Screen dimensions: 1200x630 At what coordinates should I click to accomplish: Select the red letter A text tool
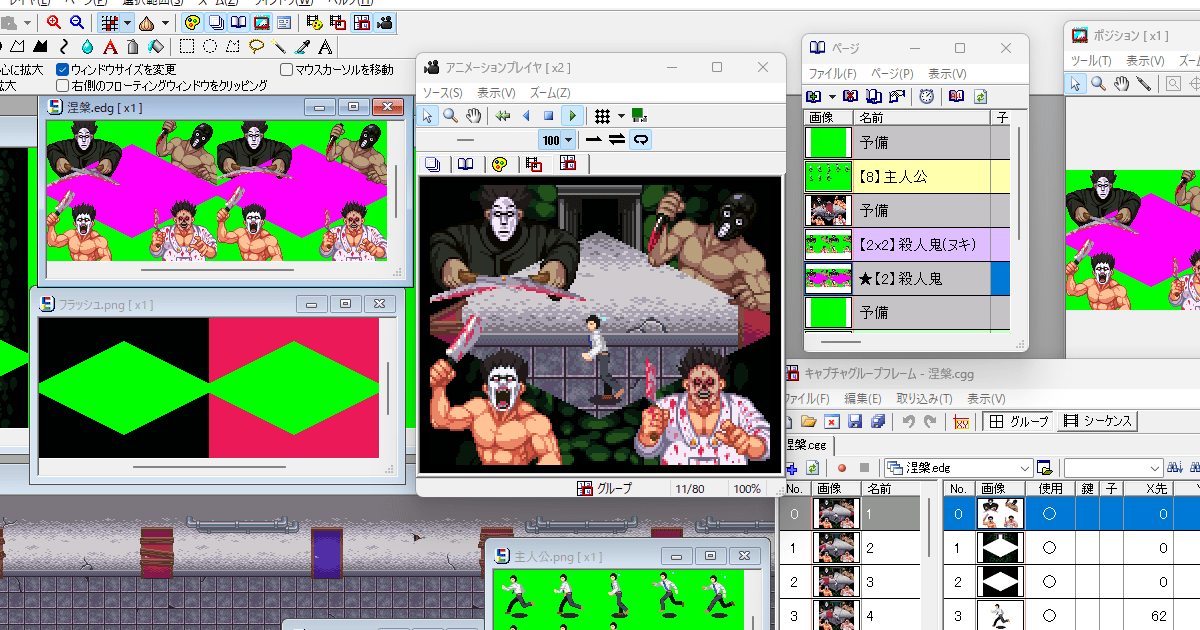pyautogui.click(x=110, y=46)
